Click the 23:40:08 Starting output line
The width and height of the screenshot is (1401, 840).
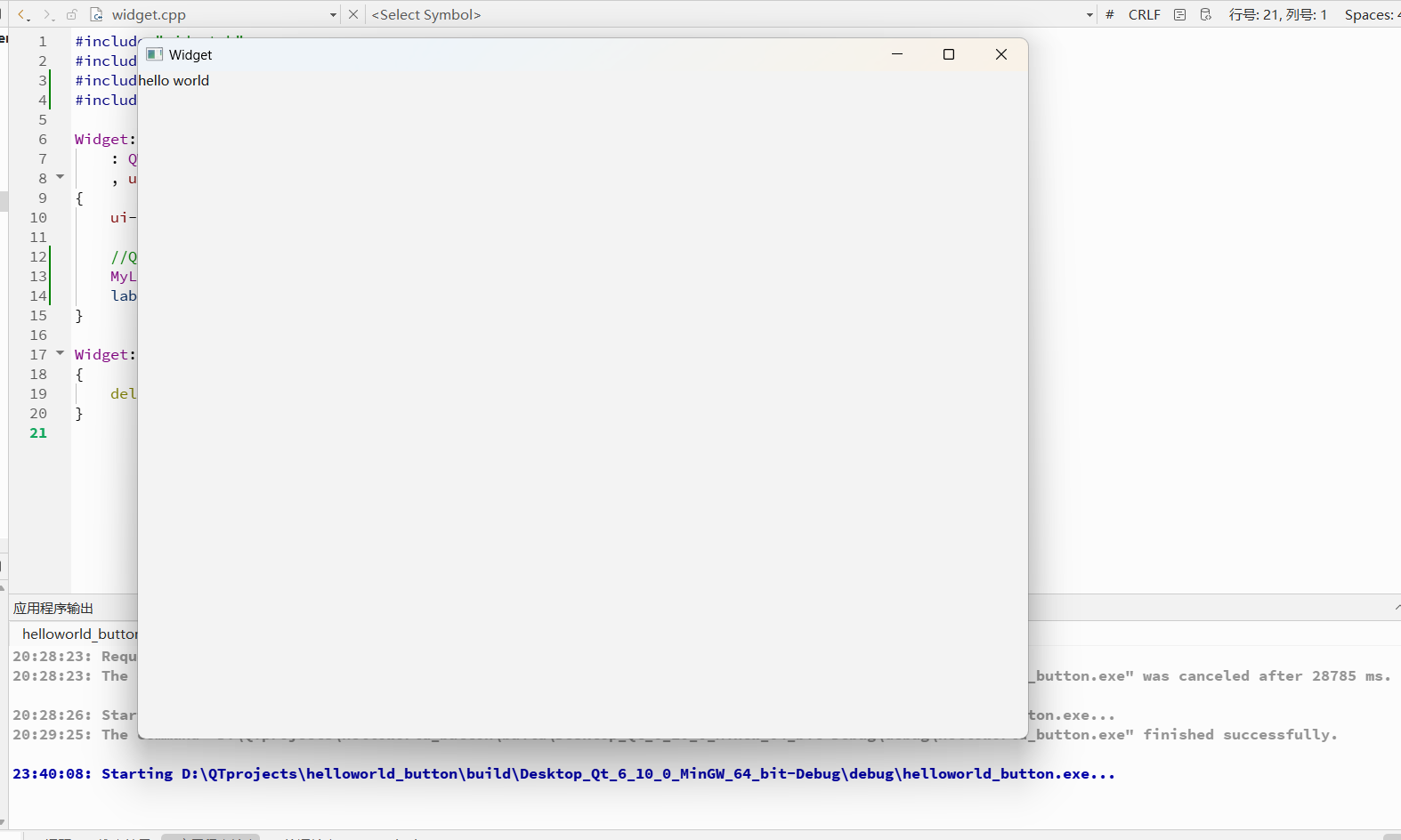[x=563, y=774]
